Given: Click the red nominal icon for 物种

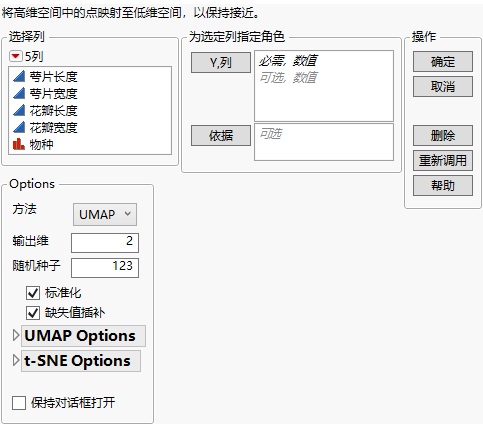Looking at the screenshot, I should (19, 144).
